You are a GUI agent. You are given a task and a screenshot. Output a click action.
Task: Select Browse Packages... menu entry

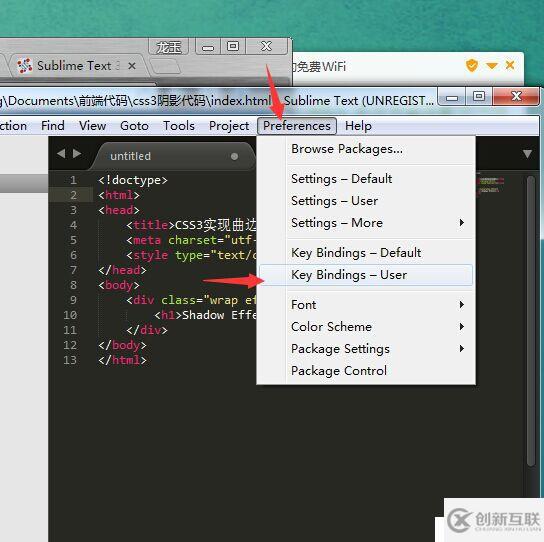(366, 149)
